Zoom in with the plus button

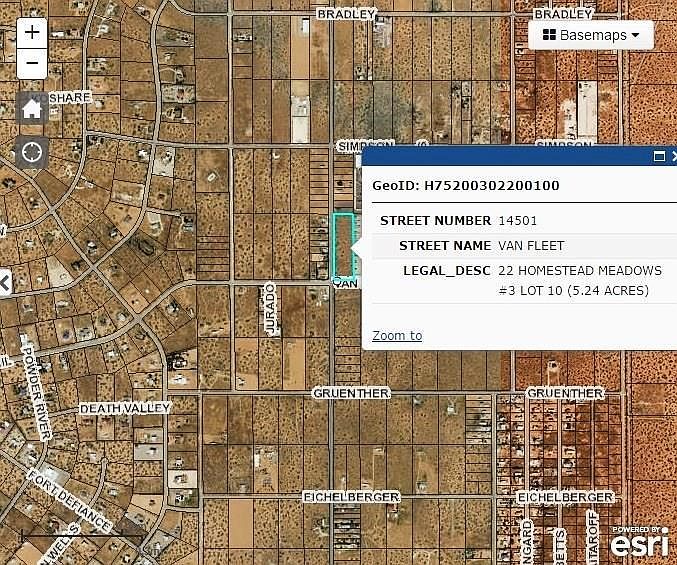[x=32, y=33]
